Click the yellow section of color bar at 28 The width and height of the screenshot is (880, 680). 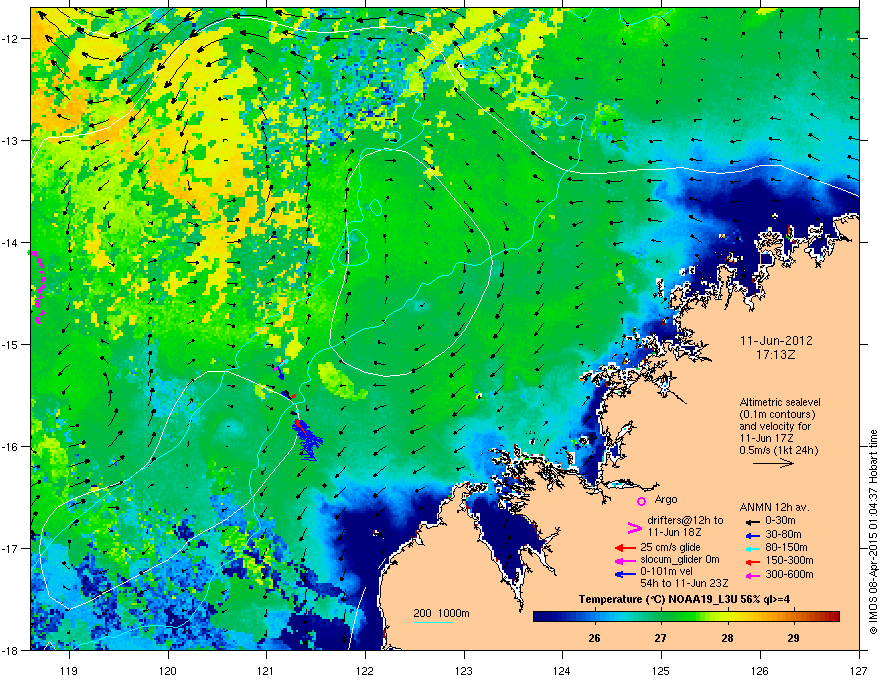727,617
